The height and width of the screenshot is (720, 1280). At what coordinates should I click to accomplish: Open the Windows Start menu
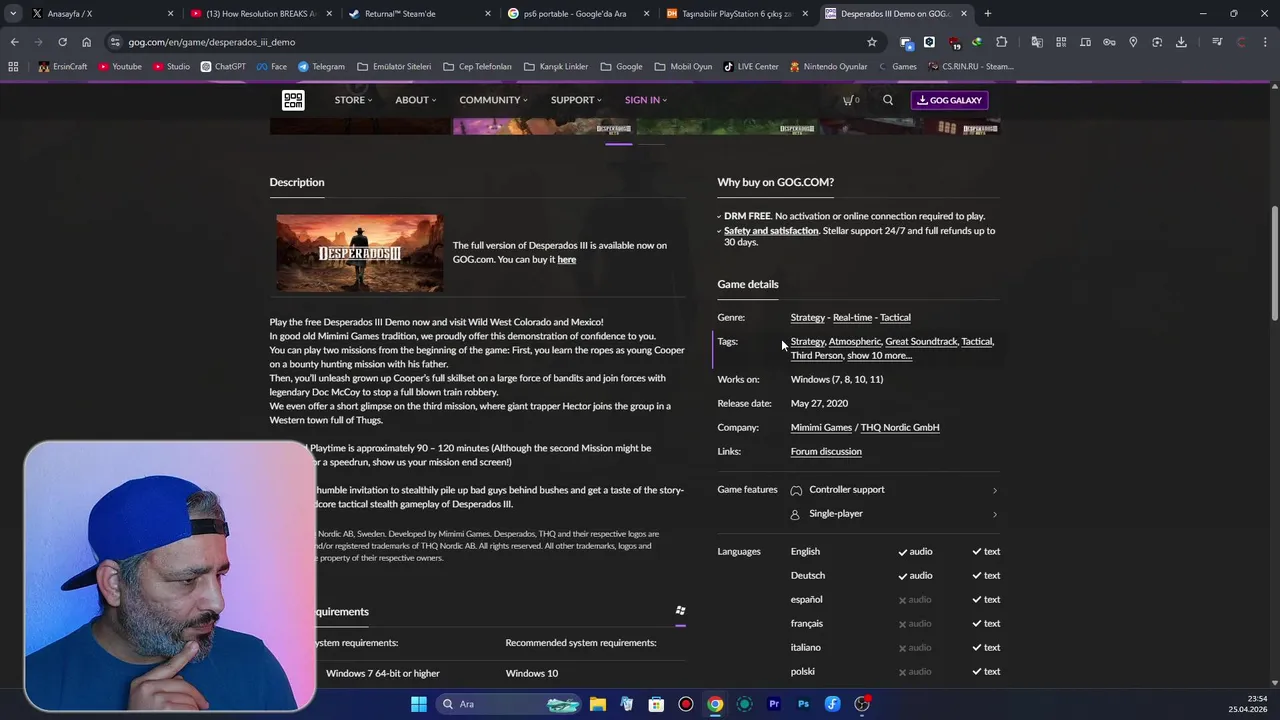(x=419, y=704)
